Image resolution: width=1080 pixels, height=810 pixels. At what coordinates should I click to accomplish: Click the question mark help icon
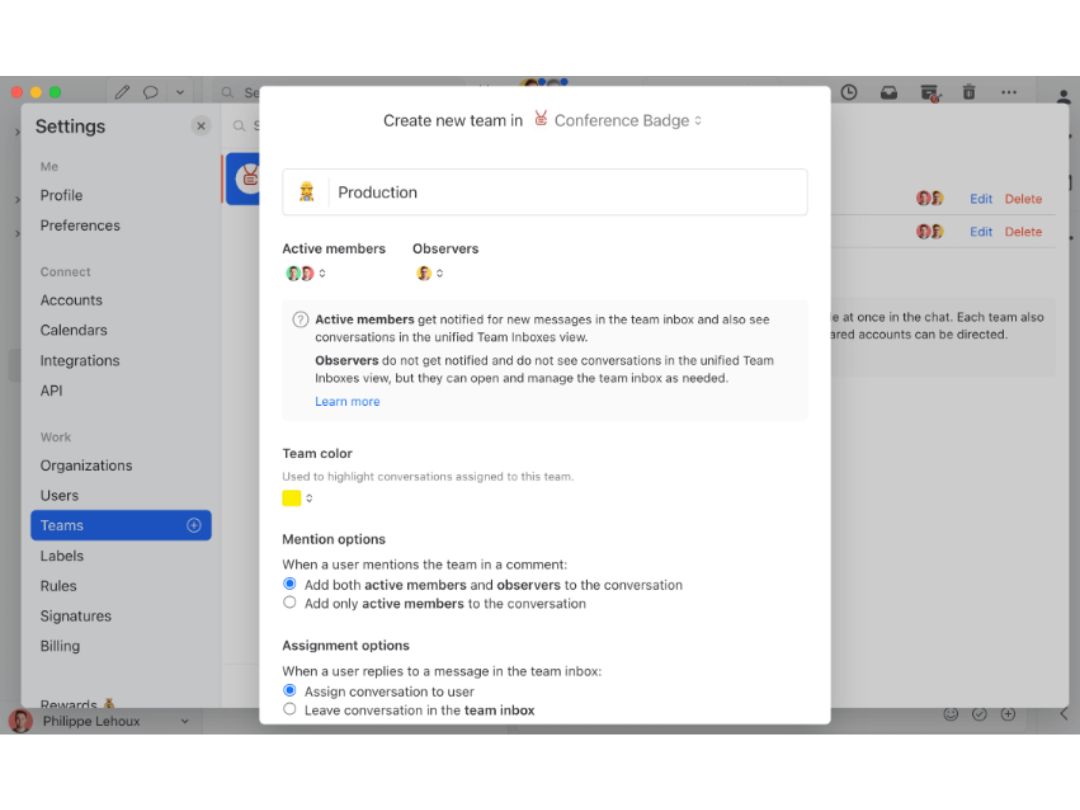(x=300, y=320)
